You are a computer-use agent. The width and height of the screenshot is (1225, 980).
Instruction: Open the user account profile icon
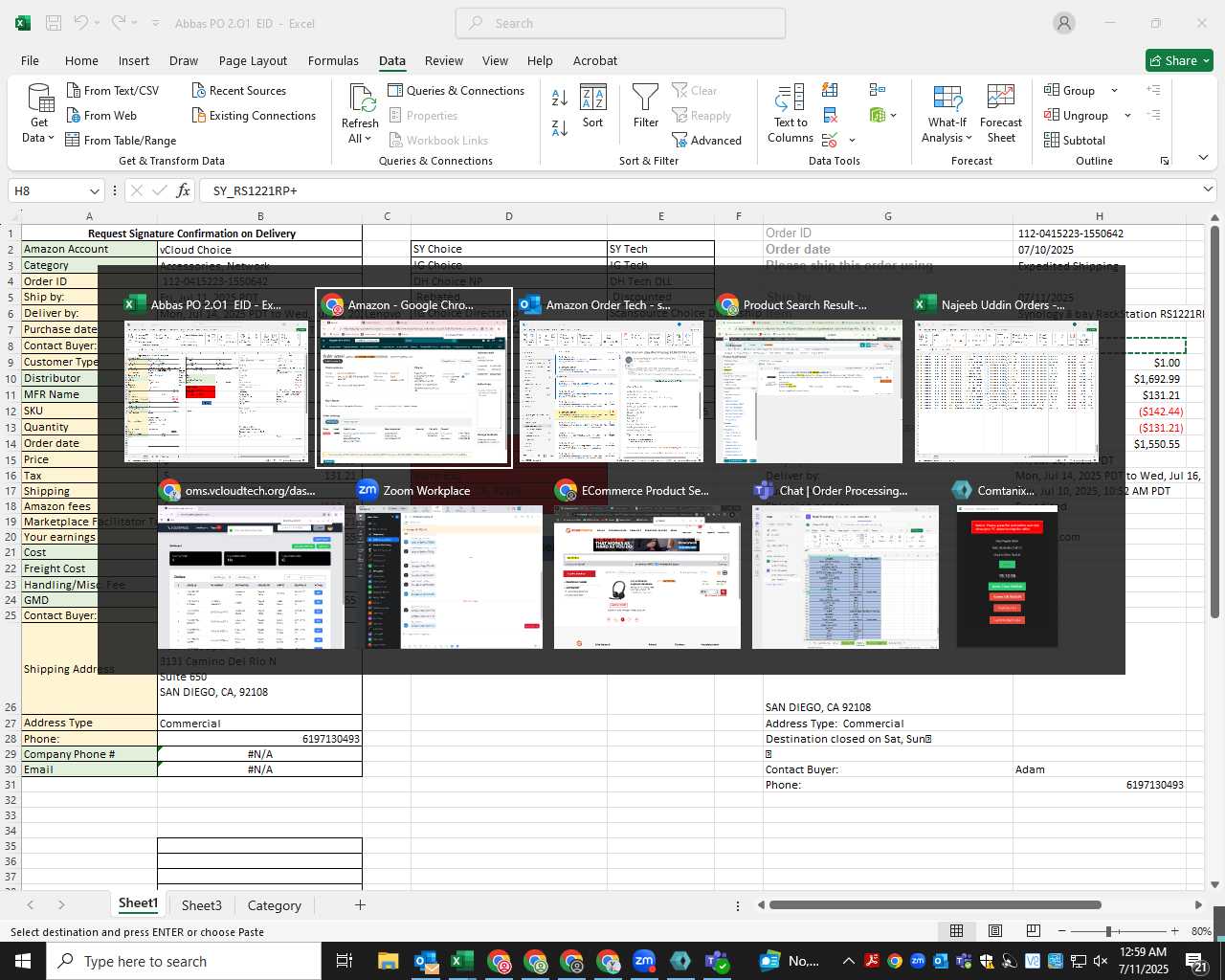[1063, 23]
